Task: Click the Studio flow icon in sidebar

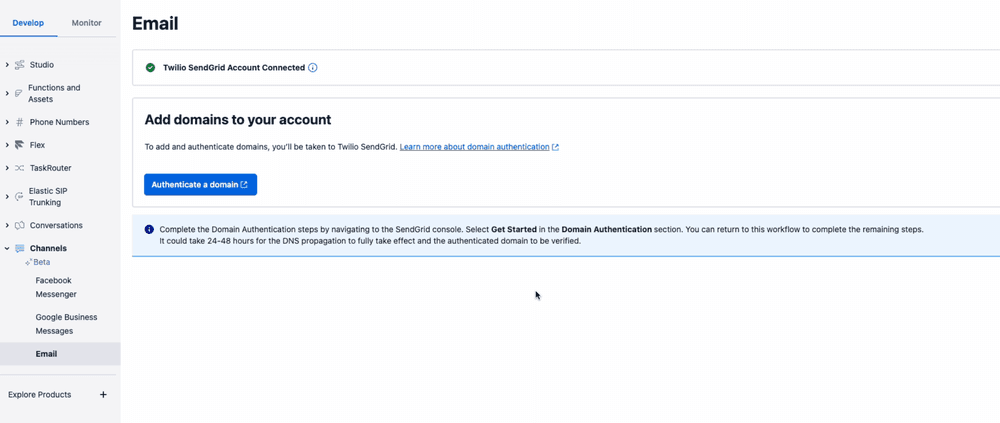Action: 19,65
